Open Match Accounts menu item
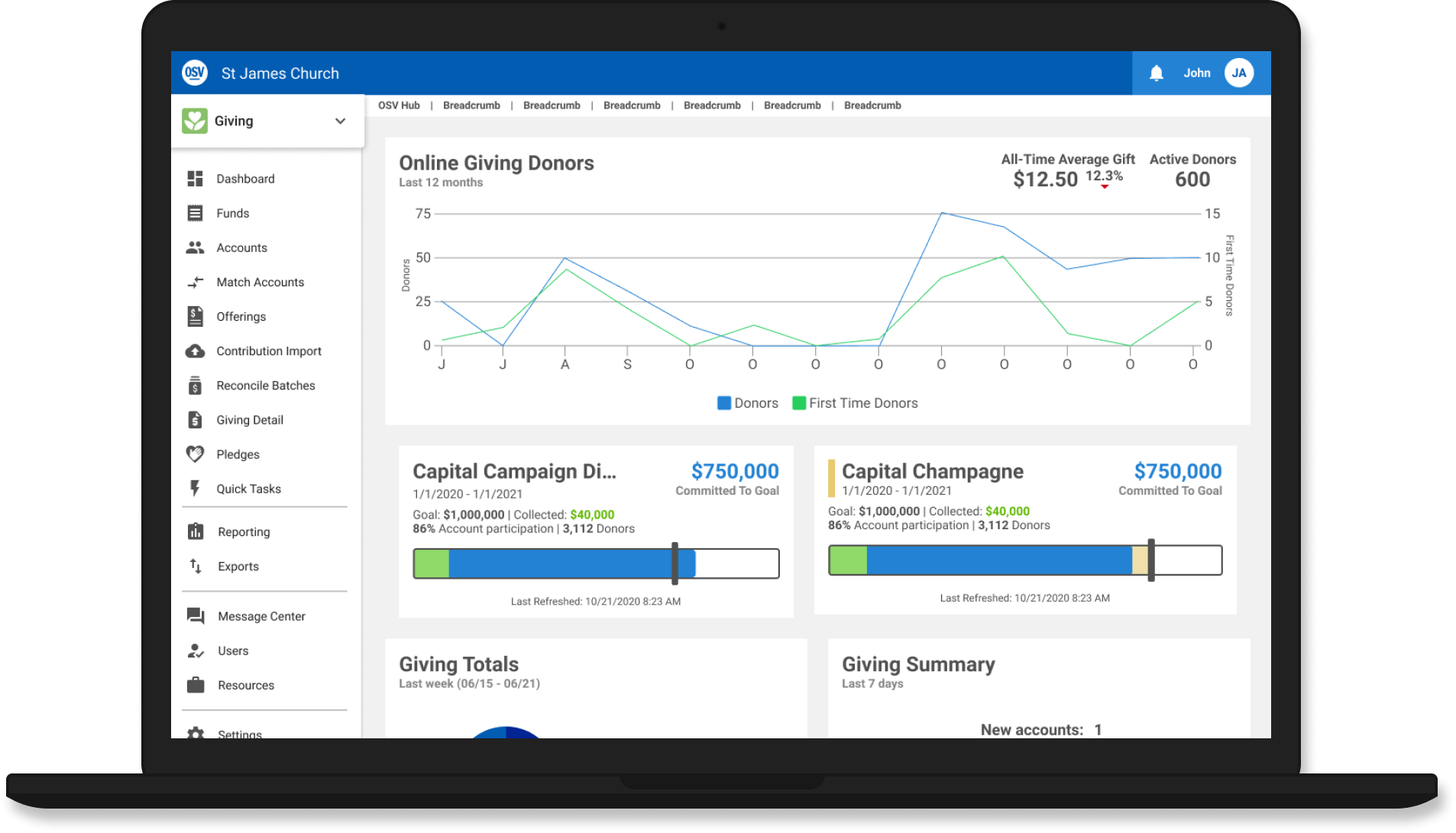 pyautogui.click(x=260, y=283)
